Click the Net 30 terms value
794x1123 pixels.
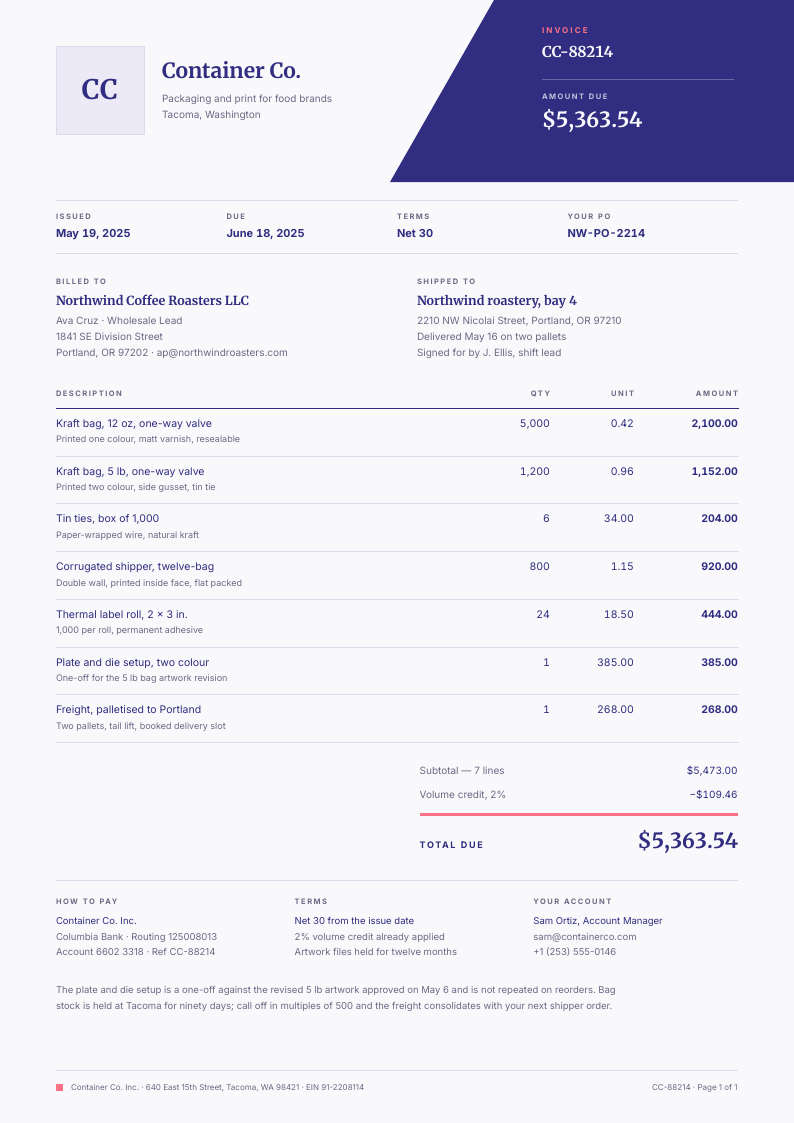tap(415, 233)
